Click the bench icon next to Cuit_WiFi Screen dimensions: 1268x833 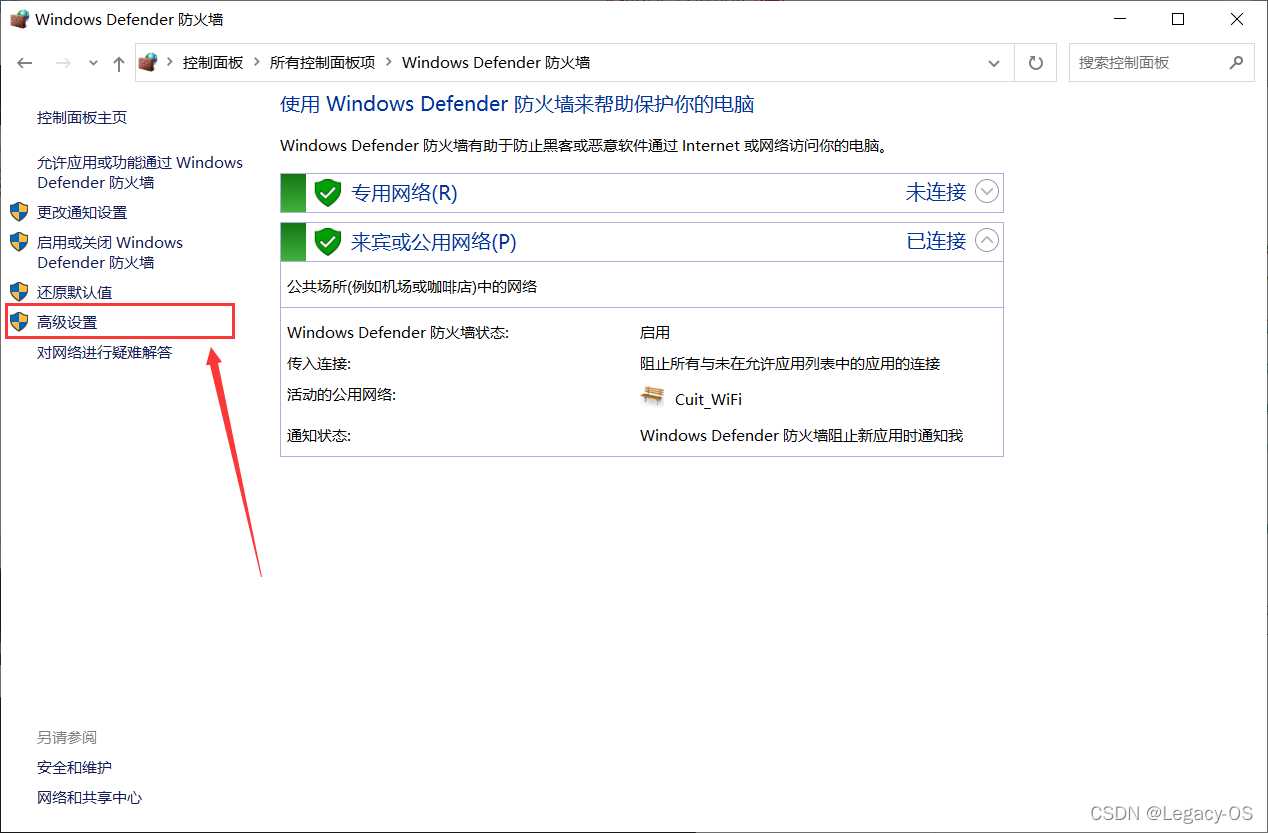pyautogui.click(x=652, y=396)
